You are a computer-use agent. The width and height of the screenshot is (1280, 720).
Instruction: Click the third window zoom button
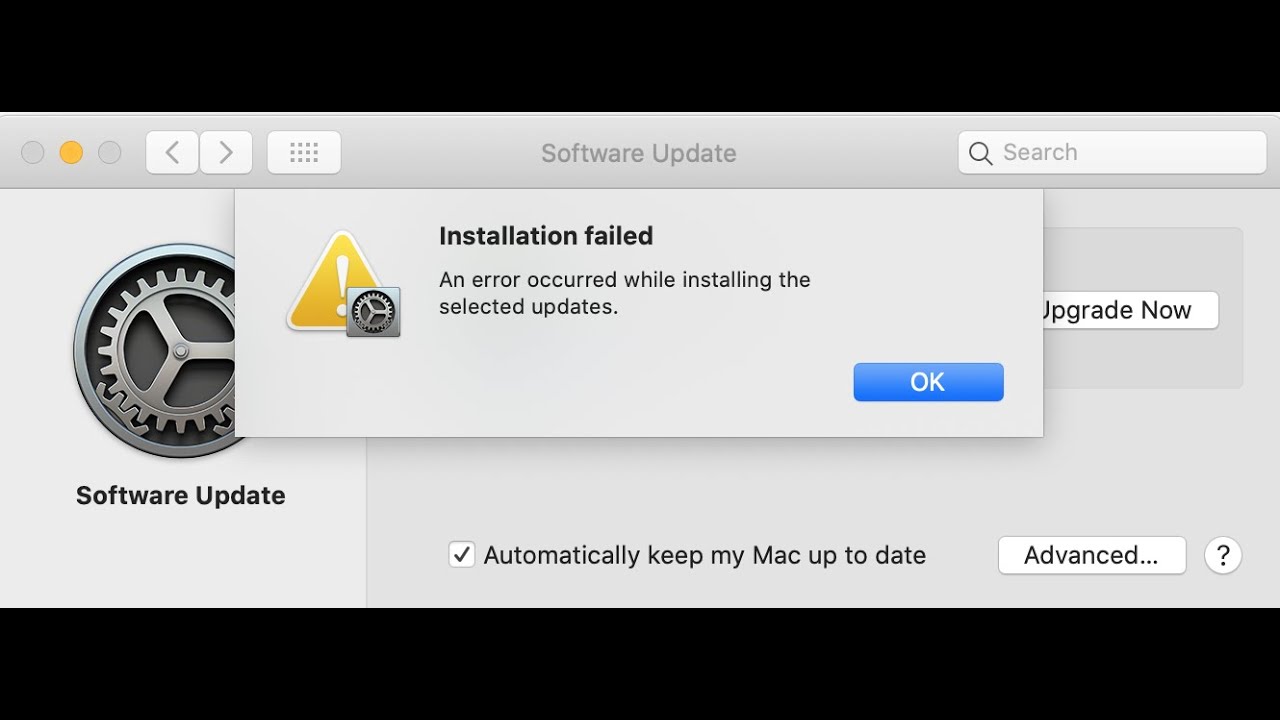(110, 153)
